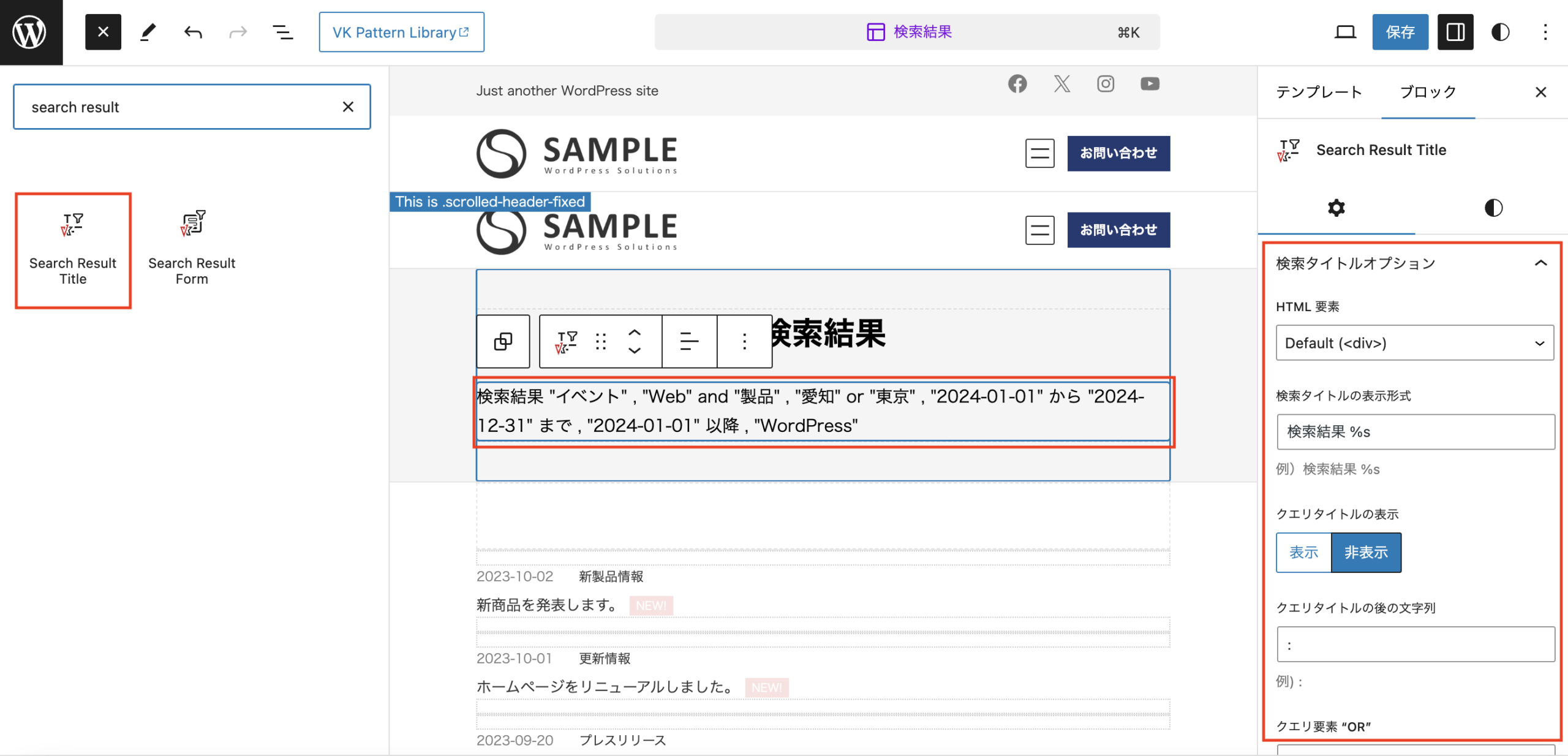Set クエリタイトルの表示 to 表示
The height and width of the screenshot is (756, 1568).
coord(1303,552)
